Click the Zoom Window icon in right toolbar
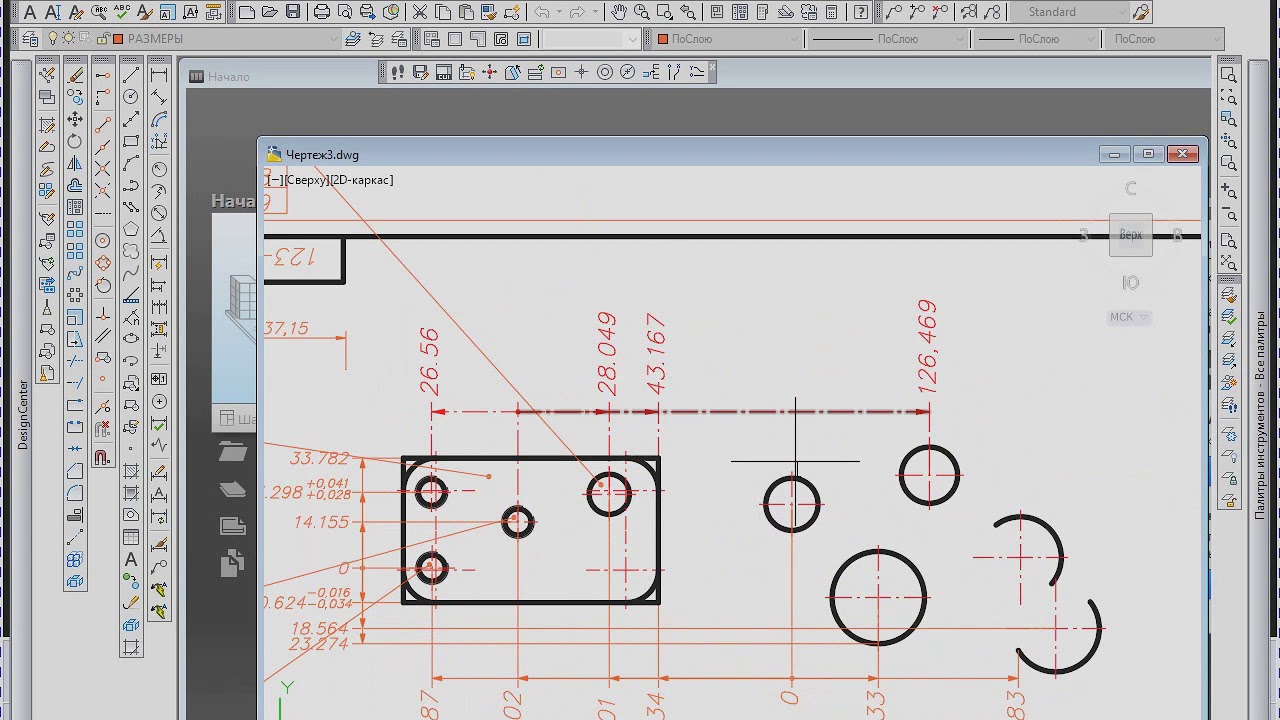The width and height of the screenshot is (1280, 720). [1229, 75]
